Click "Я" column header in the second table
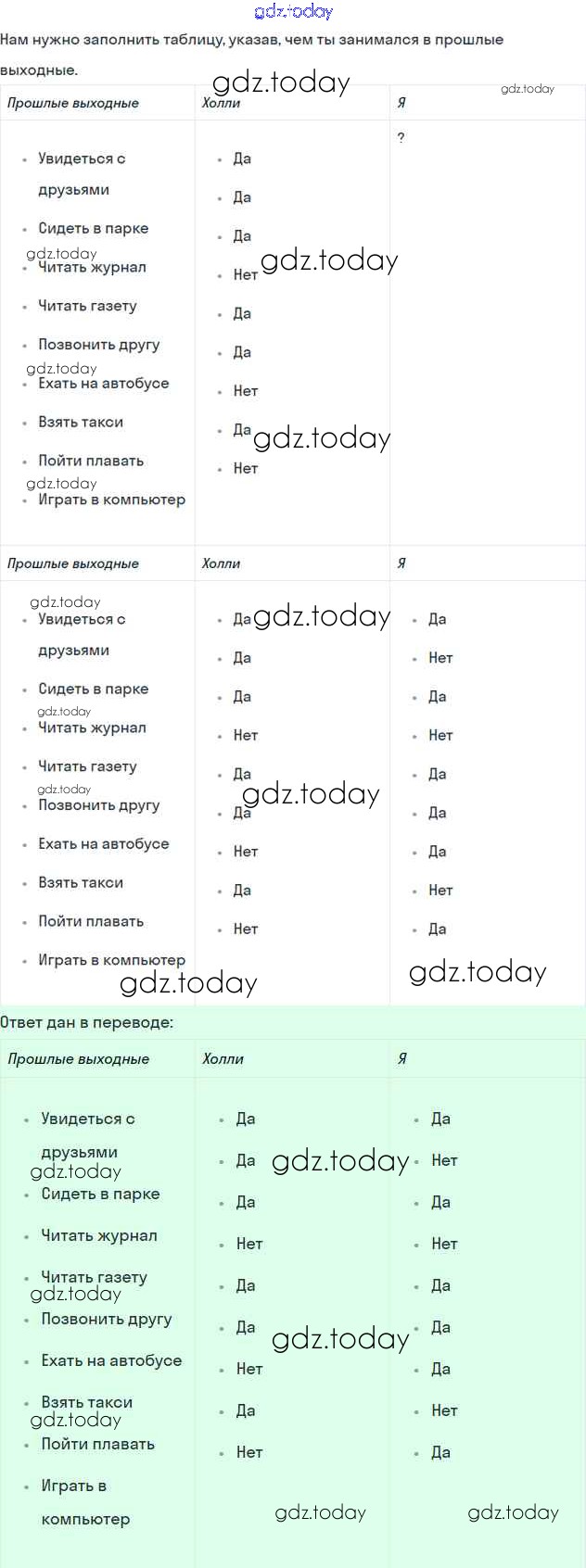Image resolution: width=586 pixels, height=1568 pixels. (401, 563)
